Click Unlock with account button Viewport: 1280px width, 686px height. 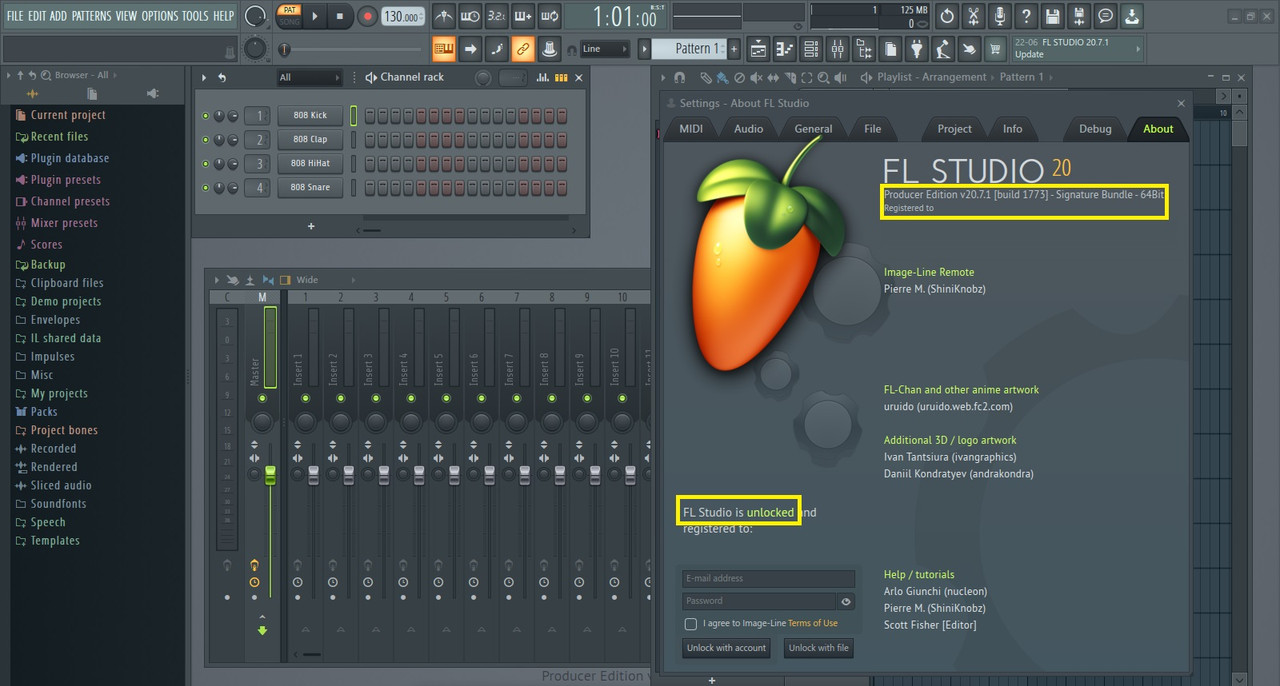coord(726,648)
